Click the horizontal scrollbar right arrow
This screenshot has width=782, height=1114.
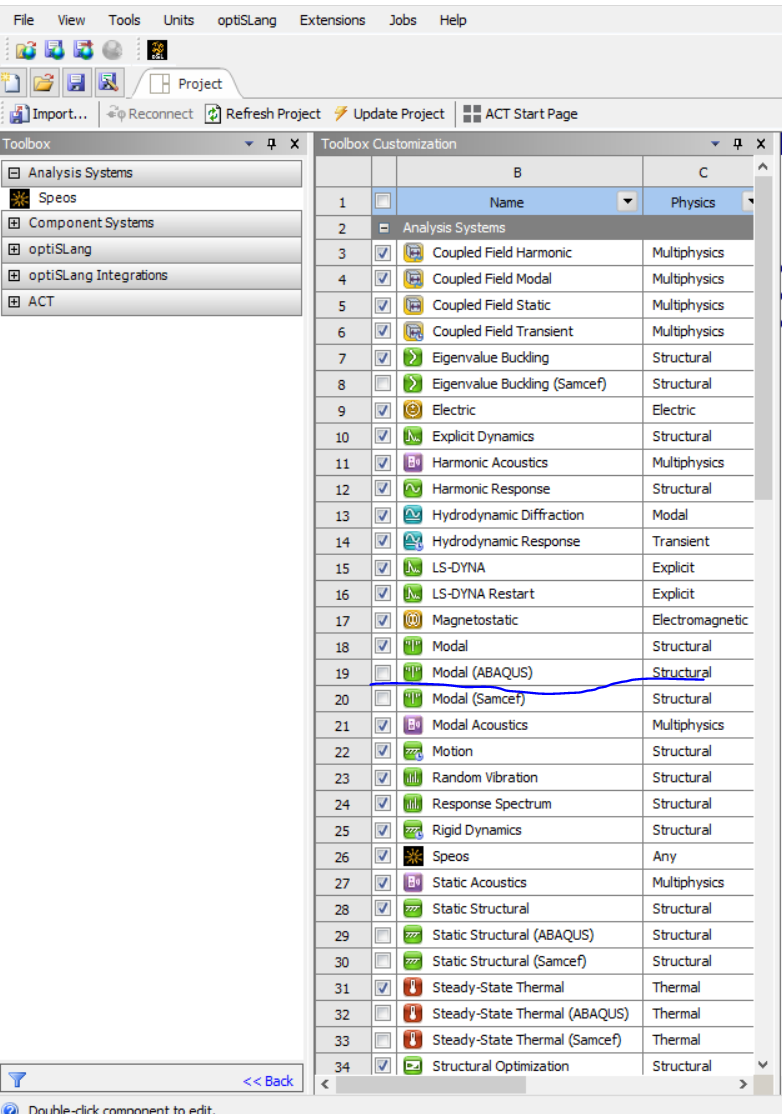pyautogui.click(x=744, y=1083)
